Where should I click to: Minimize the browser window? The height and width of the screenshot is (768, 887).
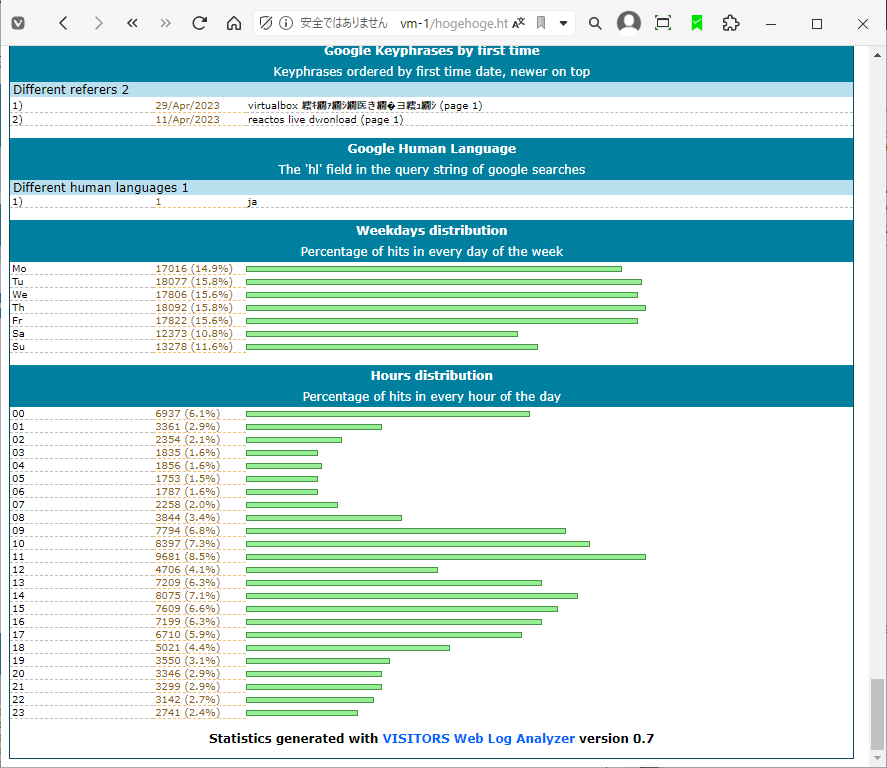coord(770,24)
